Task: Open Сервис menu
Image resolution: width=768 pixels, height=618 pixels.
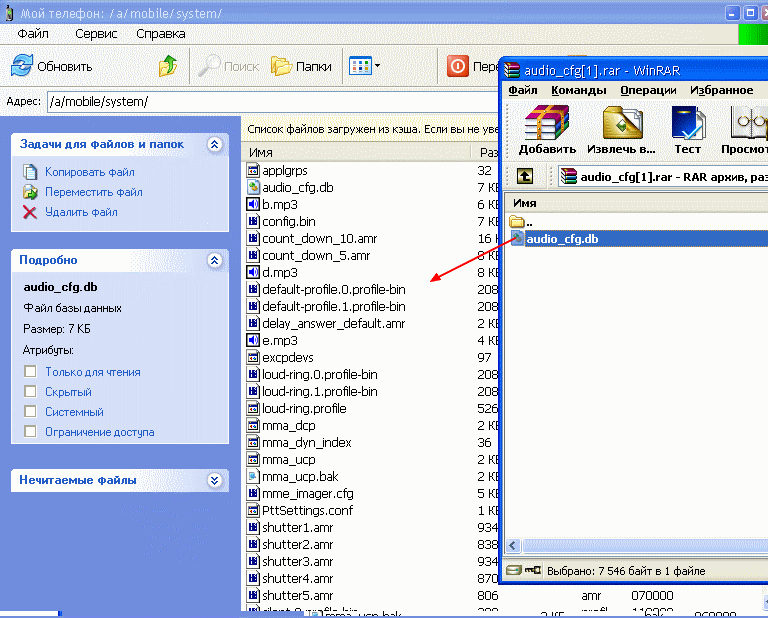Action: [96, 34]
